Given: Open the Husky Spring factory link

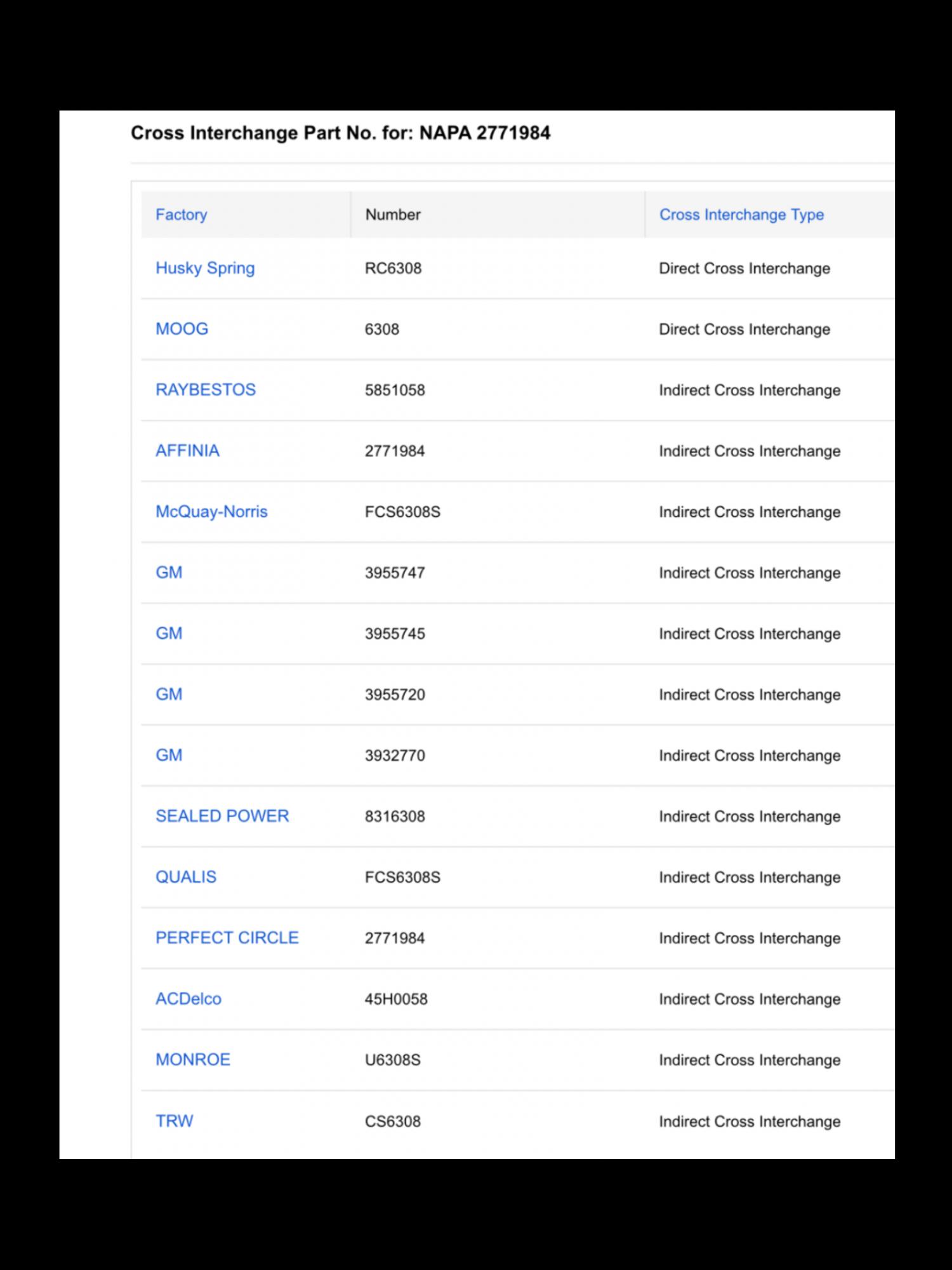Looking at the screenshot, I should [205, 268].
